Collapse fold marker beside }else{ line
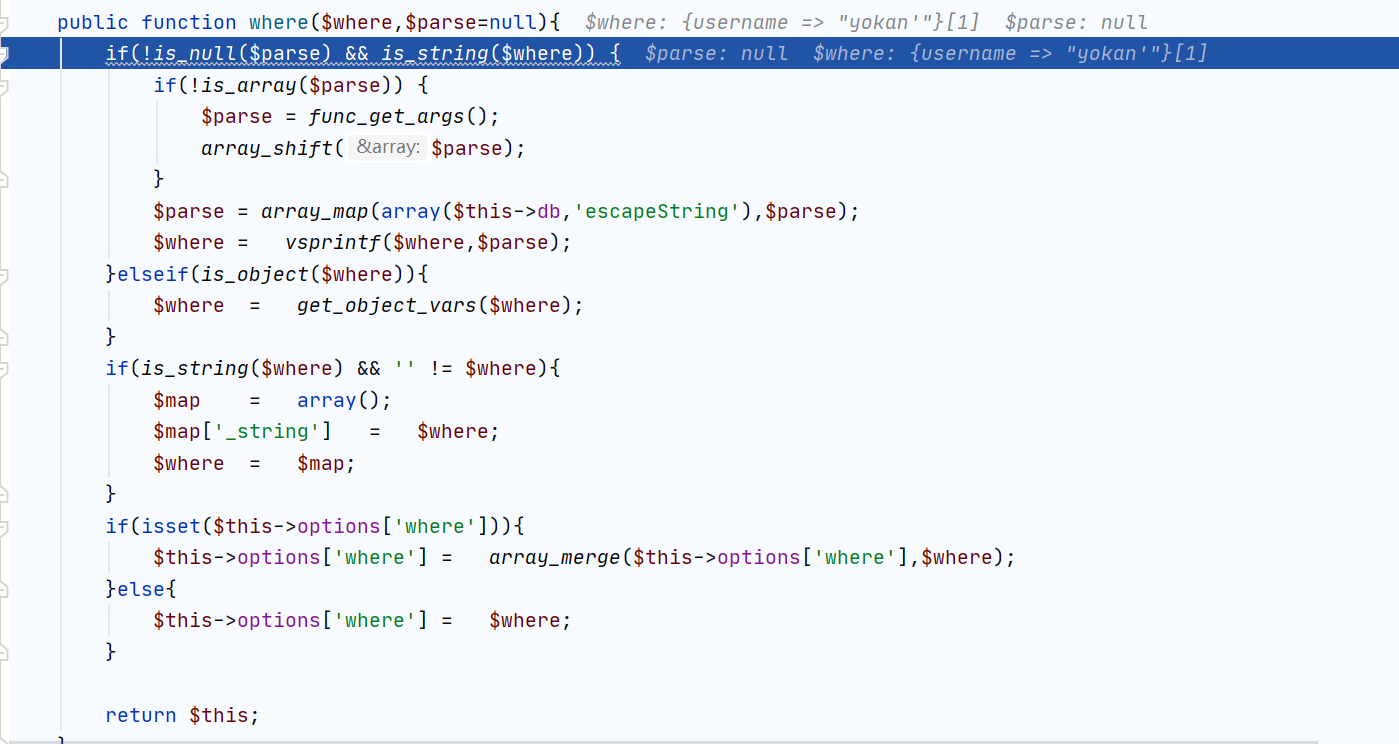The image size is (1399, 744). tap(3, 589)
